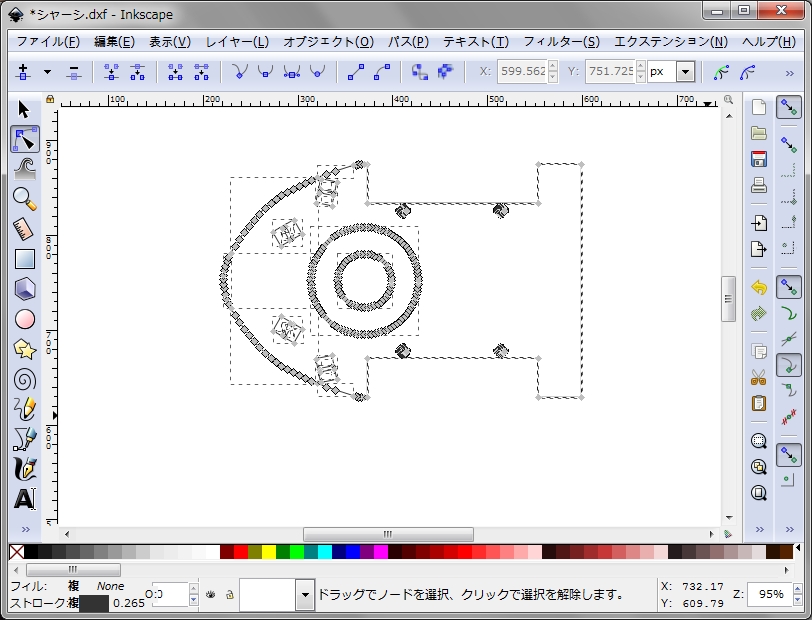Expand commands bar overflow chevron

[760, 529]
